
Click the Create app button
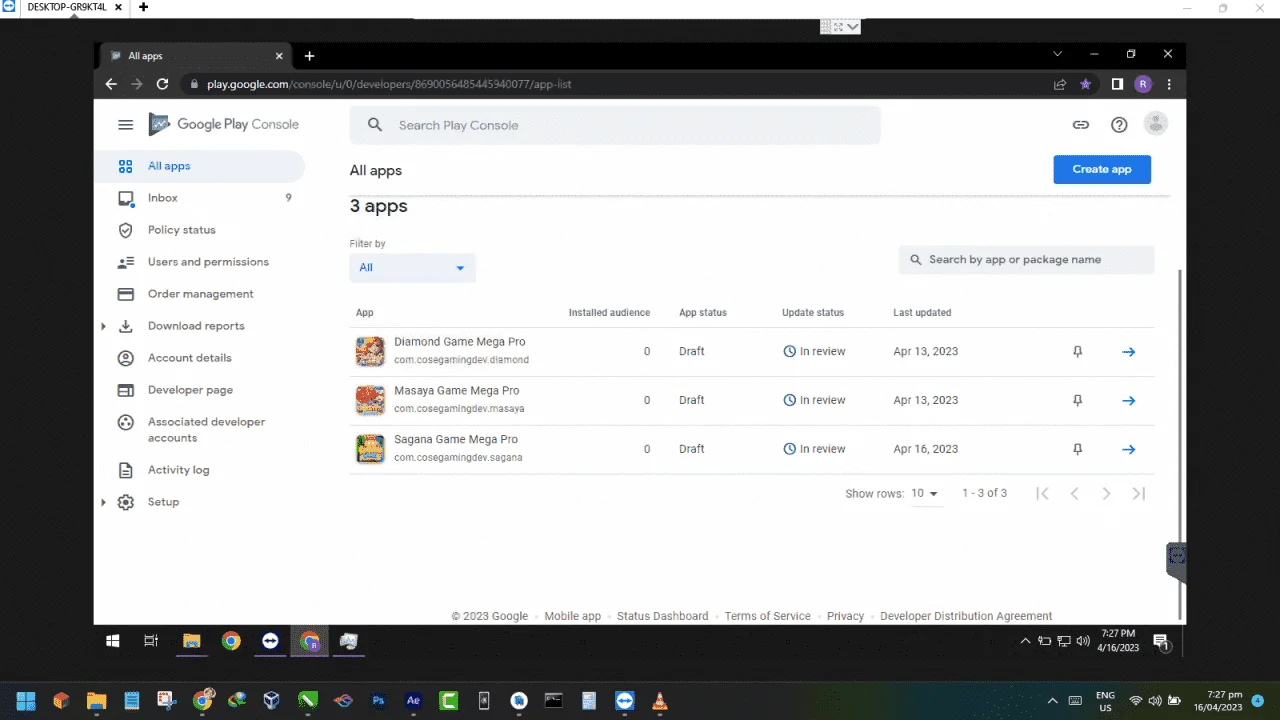click(x=1102, y=169)
